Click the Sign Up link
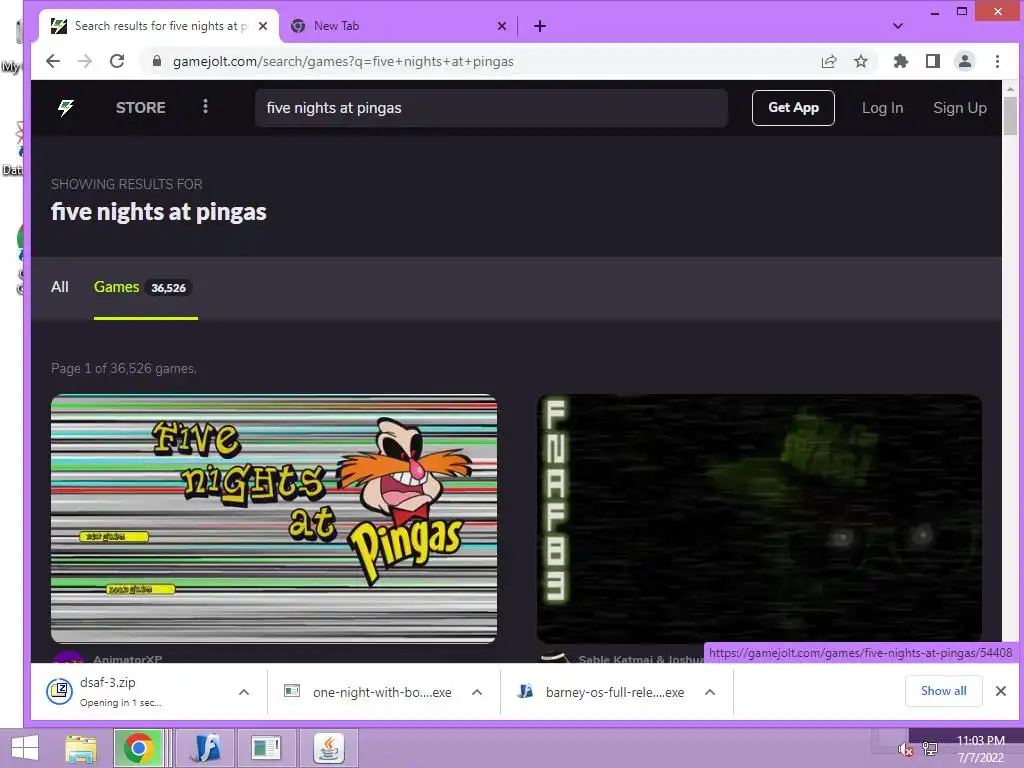This screenshot has width=1024, height=768. [959, 108]
